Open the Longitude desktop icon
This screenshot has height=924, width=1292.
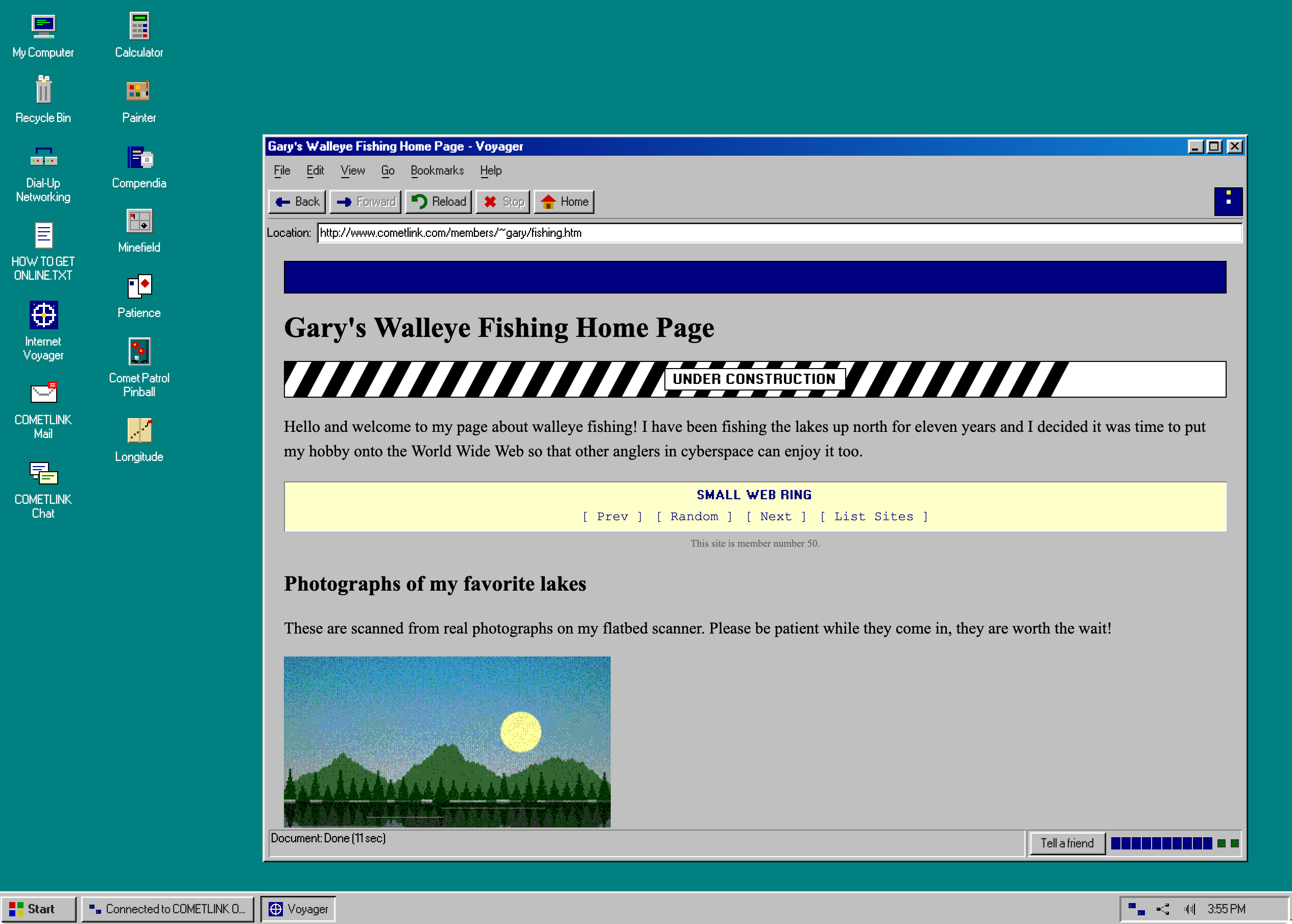pos(139,440)
